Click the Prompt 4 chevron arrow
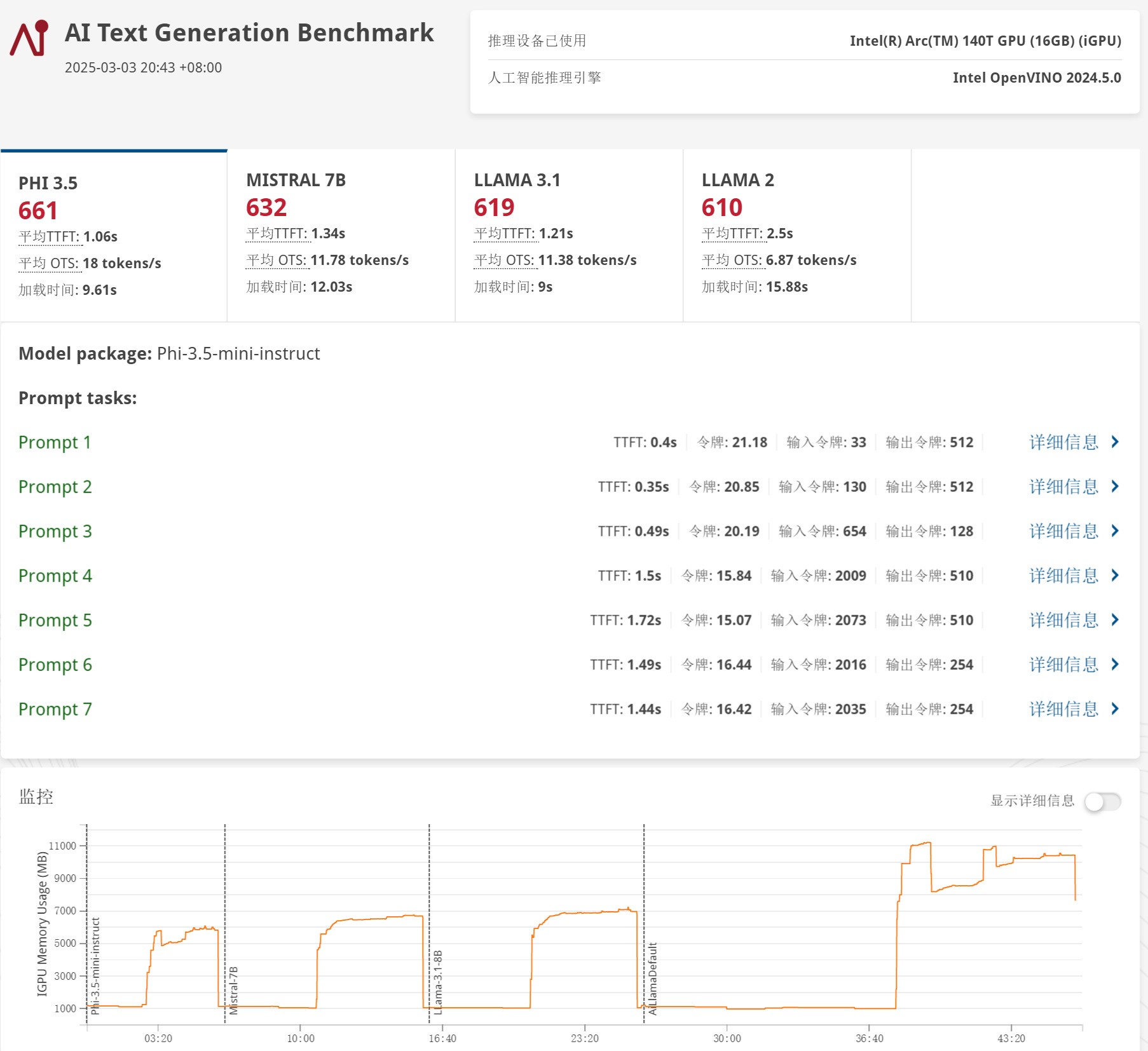The width and height of the screenshot is (1148, 1051). (x=1115, y=576)
